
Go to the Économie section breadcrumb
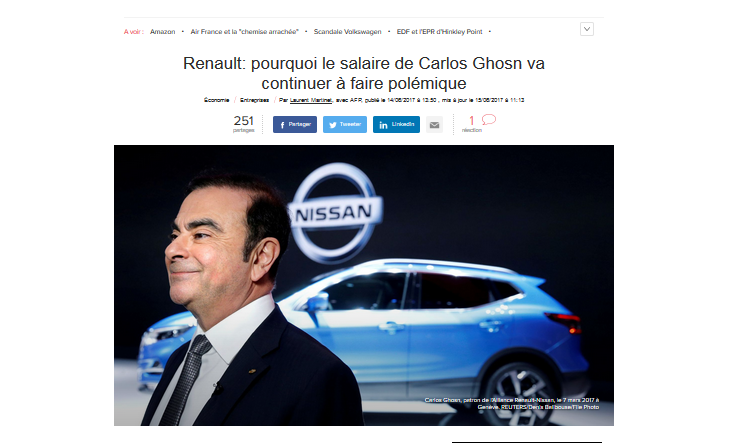(216, 100)
